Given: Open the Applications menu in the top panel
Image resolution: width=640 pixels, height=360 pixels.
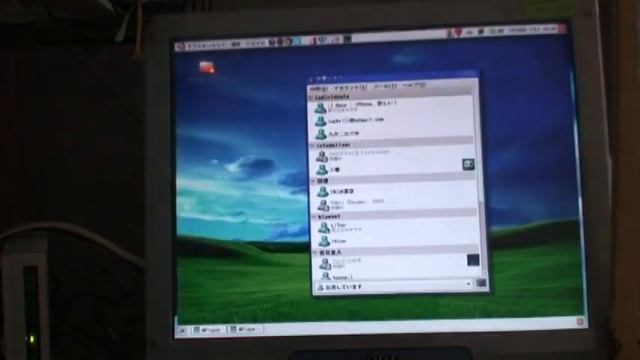Looking at the screenshot, I should pyautogui.click(x=203, y=46).
